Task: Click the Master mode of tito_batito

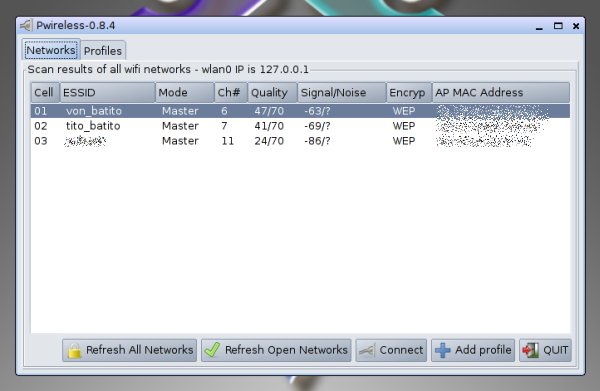Action: coord(180,126)
